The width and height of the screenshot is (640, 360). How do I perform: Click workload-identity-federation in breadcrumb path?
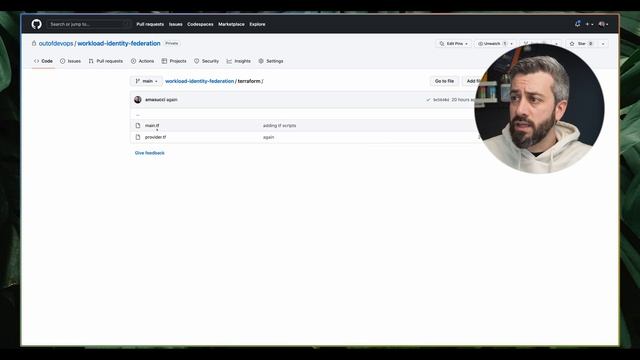[x=199, y=81]
